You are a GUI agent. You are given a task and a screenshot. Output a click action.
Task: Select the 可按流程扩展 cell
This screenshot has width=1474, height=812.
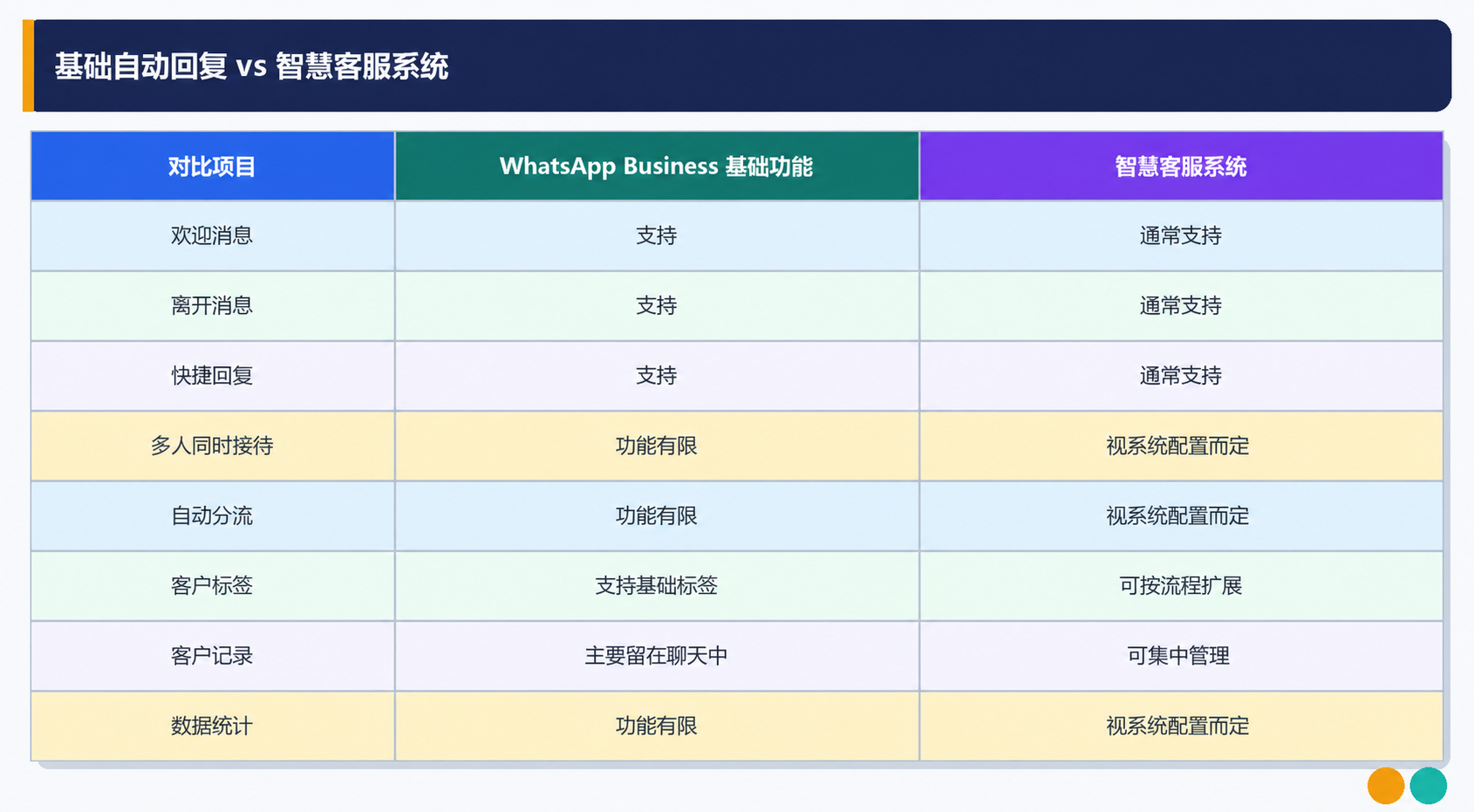(x=1181, y=585)
